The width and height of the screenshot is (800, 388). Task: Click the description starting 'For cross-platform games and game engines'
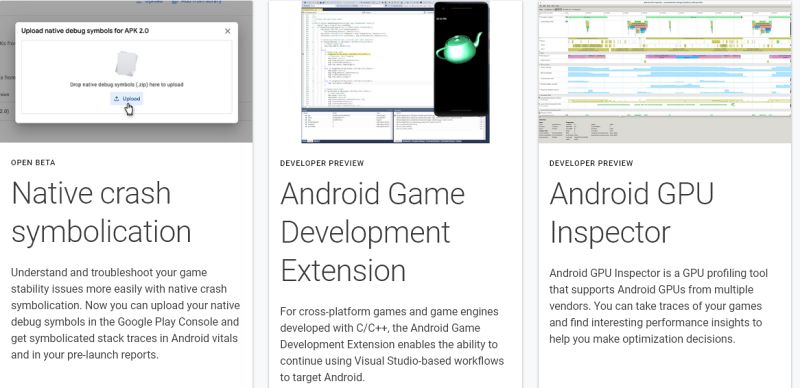[x=392, y=344]
